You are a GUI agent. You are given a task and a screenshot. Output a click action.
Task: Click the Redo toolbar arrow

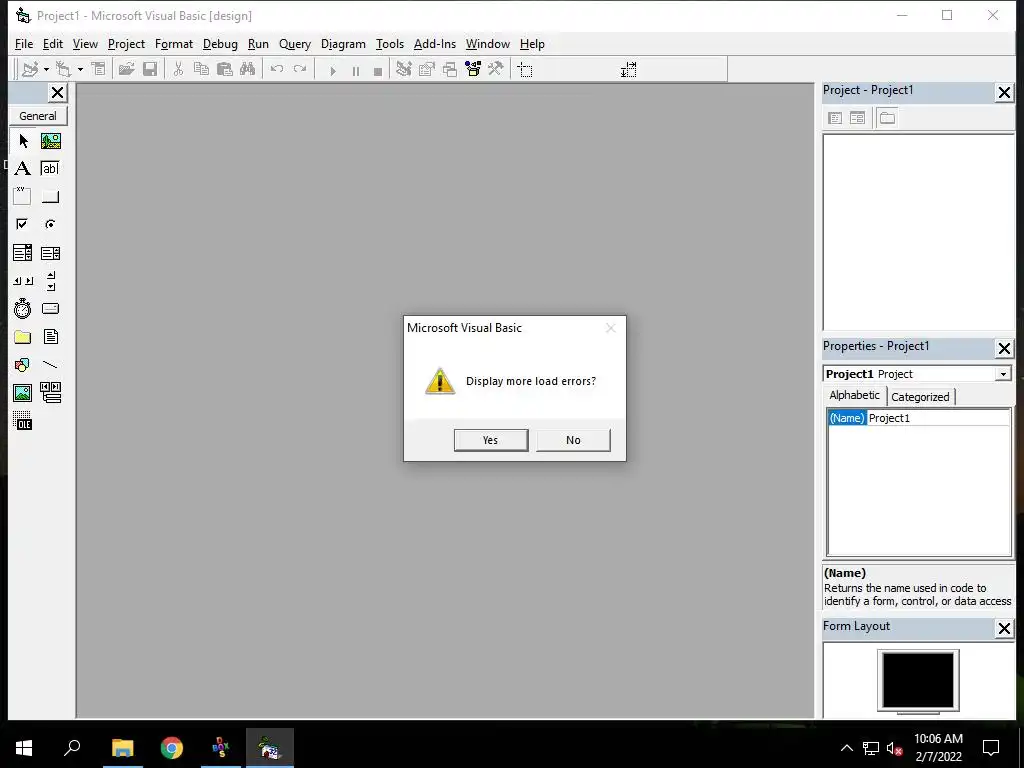pyautogui.click(x=300, y=69)
